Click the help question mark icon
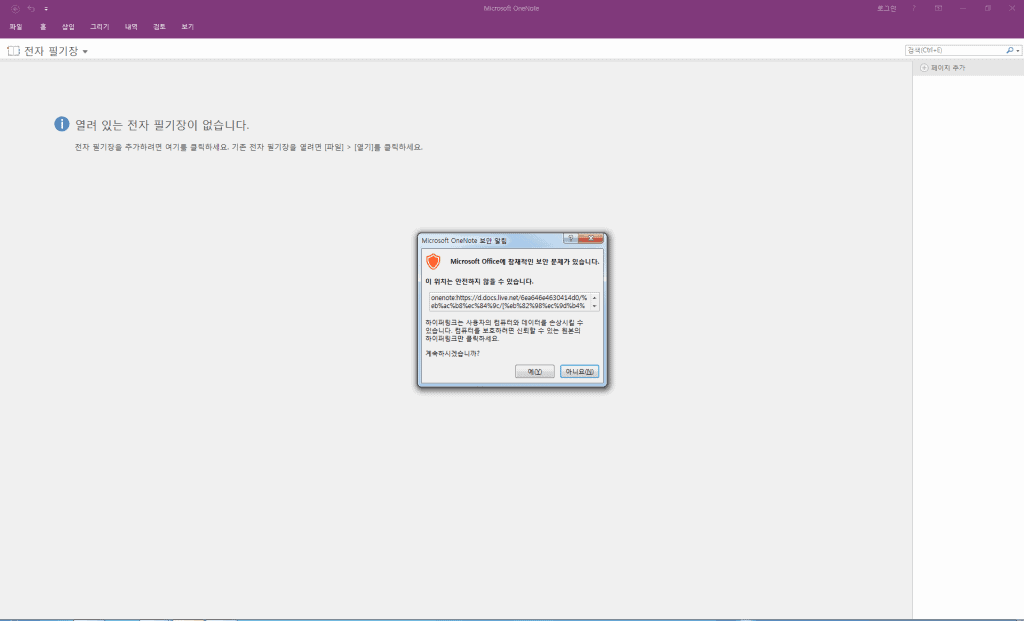The width and height of the screenshot is (1024, 621). 913,8
